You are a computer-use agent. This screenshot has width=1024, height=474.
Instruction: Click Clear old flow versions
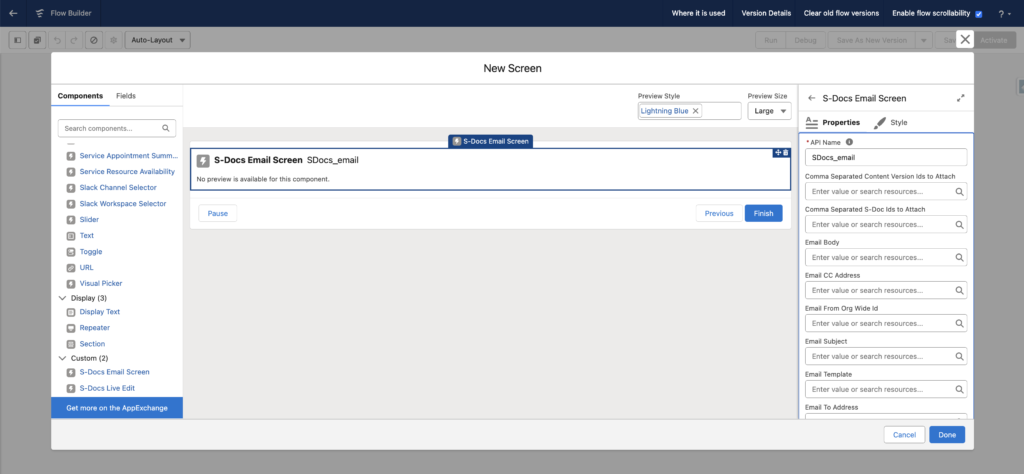pyautogui.click(x=841, y=13)
